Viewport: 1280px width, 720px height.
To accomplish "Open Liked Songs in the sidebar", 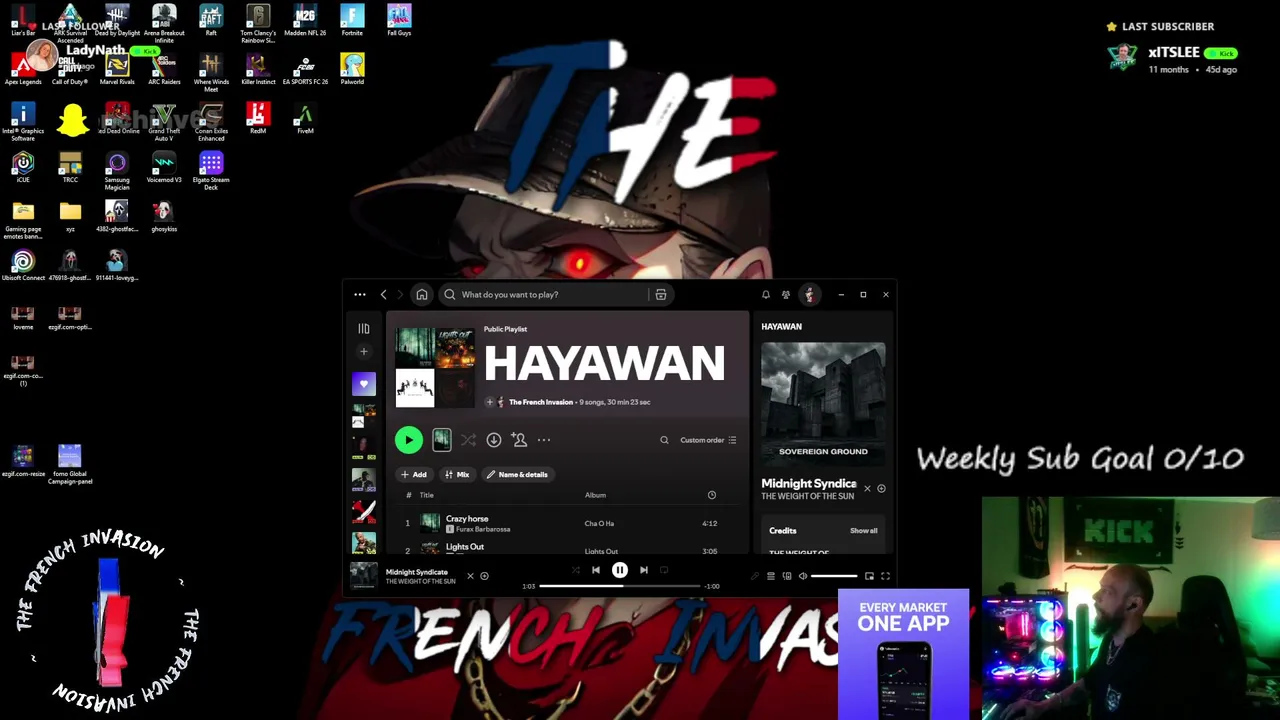I will (x=364, y=384).
